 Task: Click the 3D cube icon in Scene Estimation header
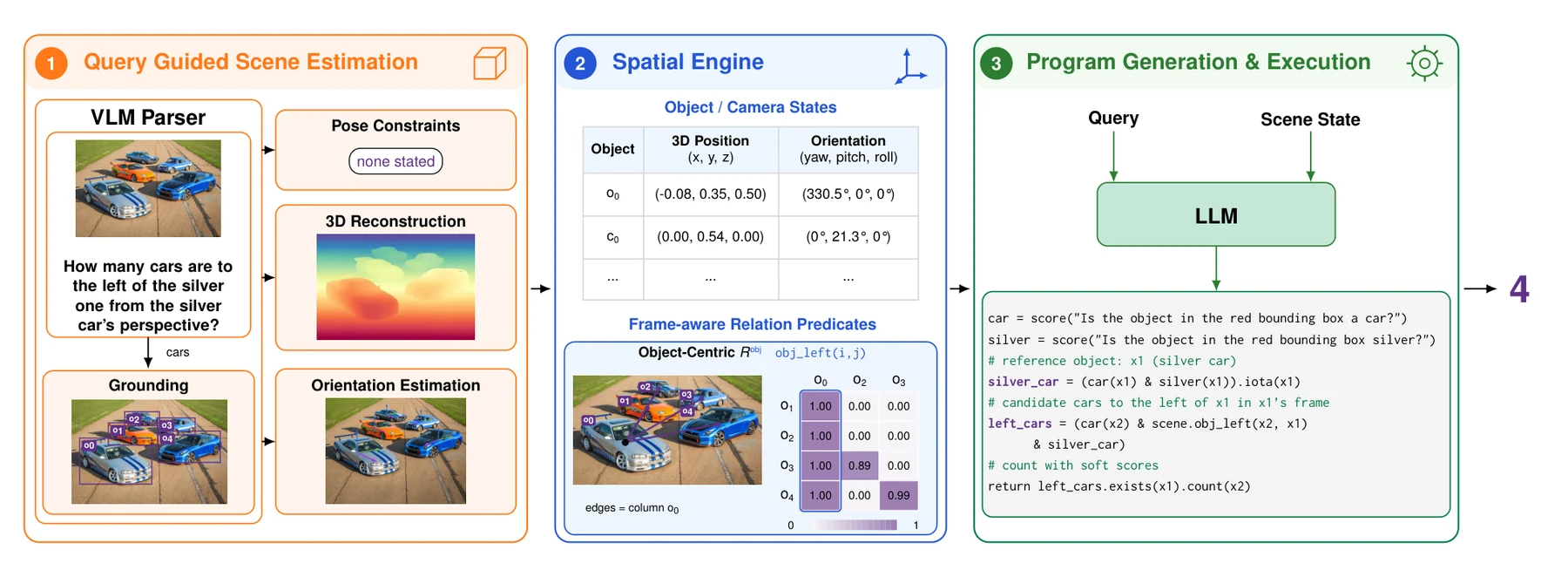(x=490, y=63)
